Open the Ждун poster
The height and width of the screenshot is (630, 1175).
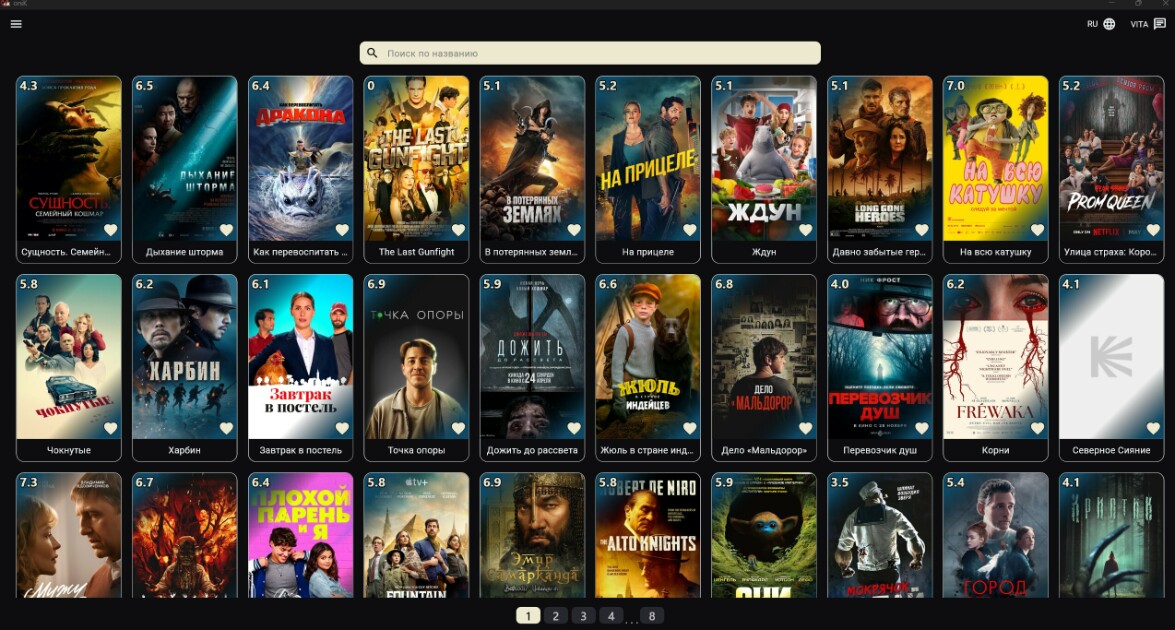click(764, 158)
